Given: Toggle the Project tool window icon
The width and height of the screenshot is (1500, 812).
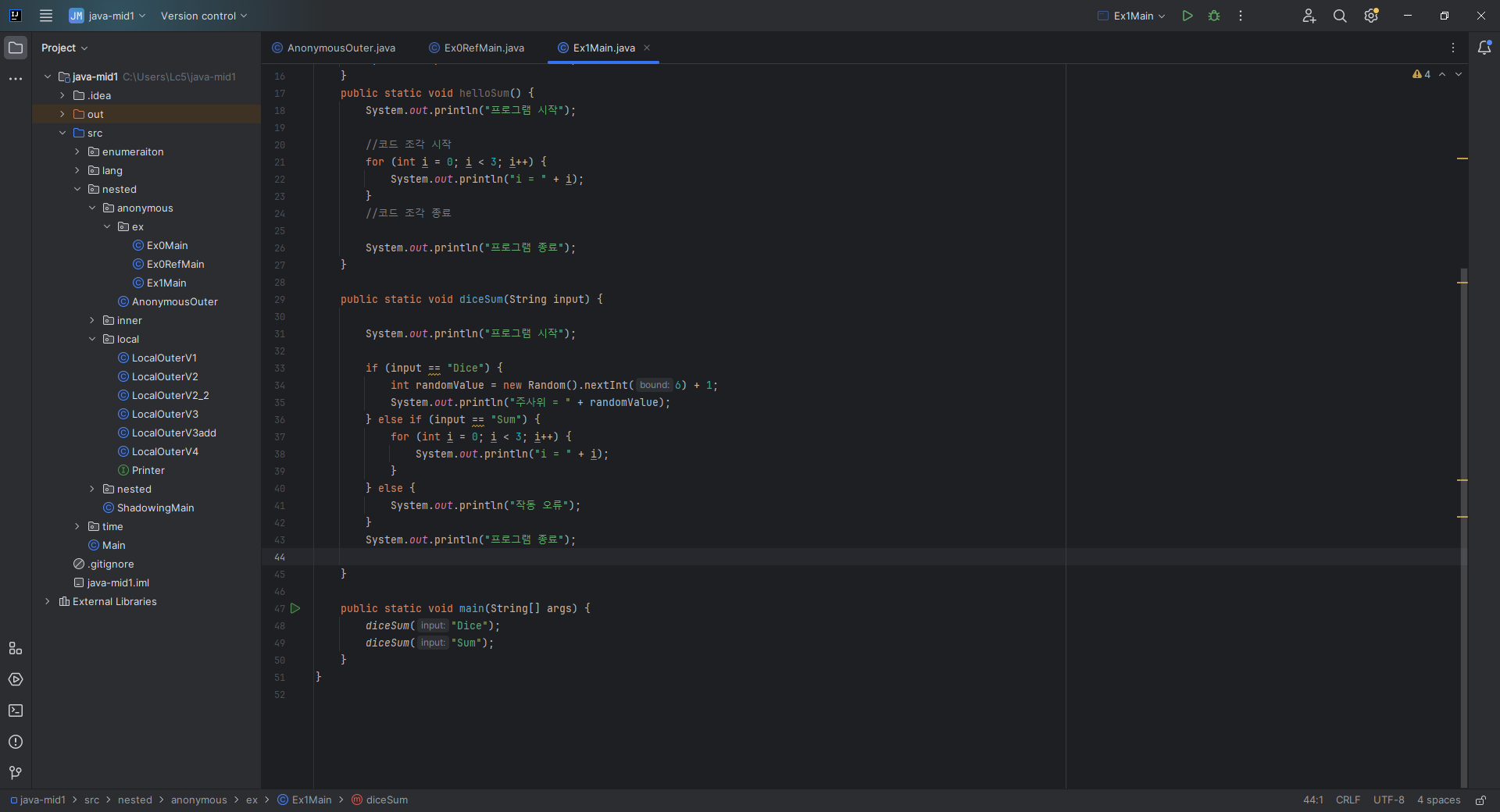Looking at the screenshot, I should [x=16, y=48].
